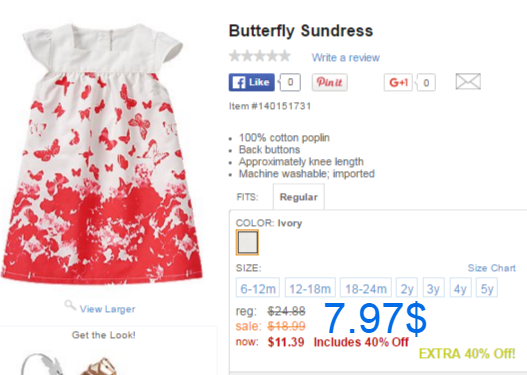Screen dimensions: 527x375
Task: Select size 6-12m
Action: tap(258, 288)
